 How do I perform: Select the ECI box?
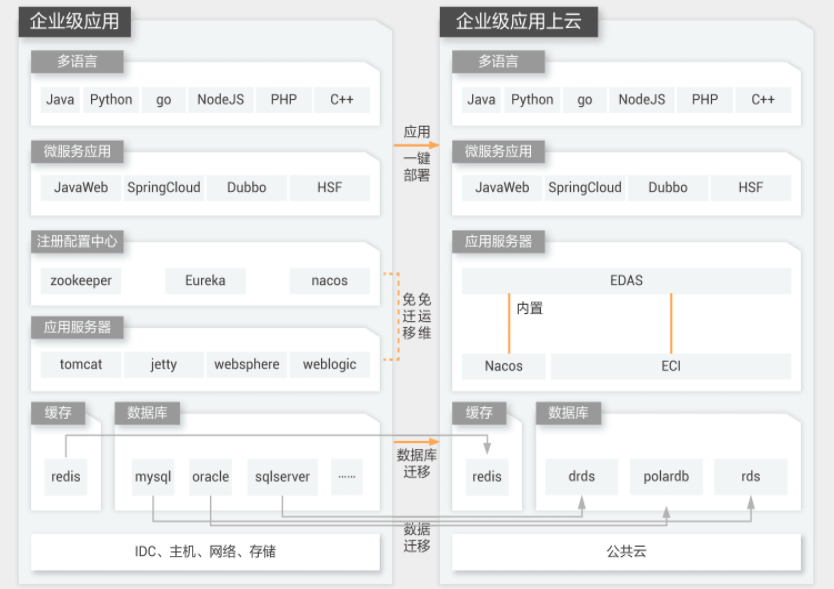click(671, 367)
